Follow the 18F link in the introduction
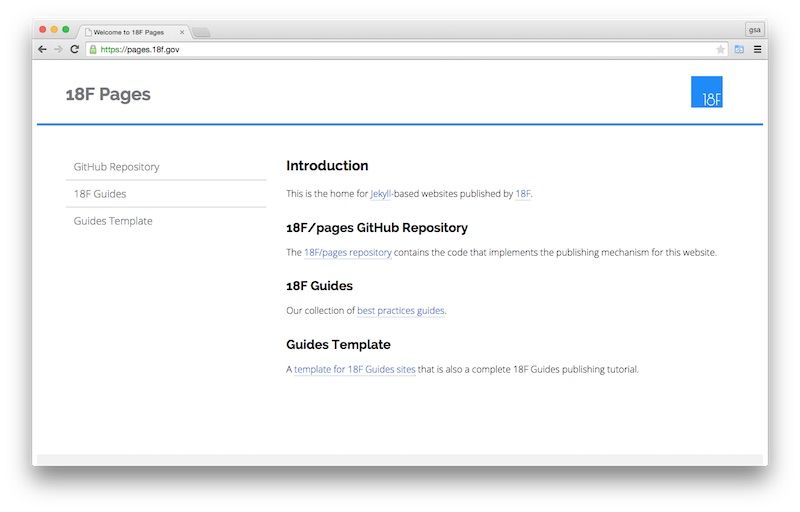 click(523, 194)
